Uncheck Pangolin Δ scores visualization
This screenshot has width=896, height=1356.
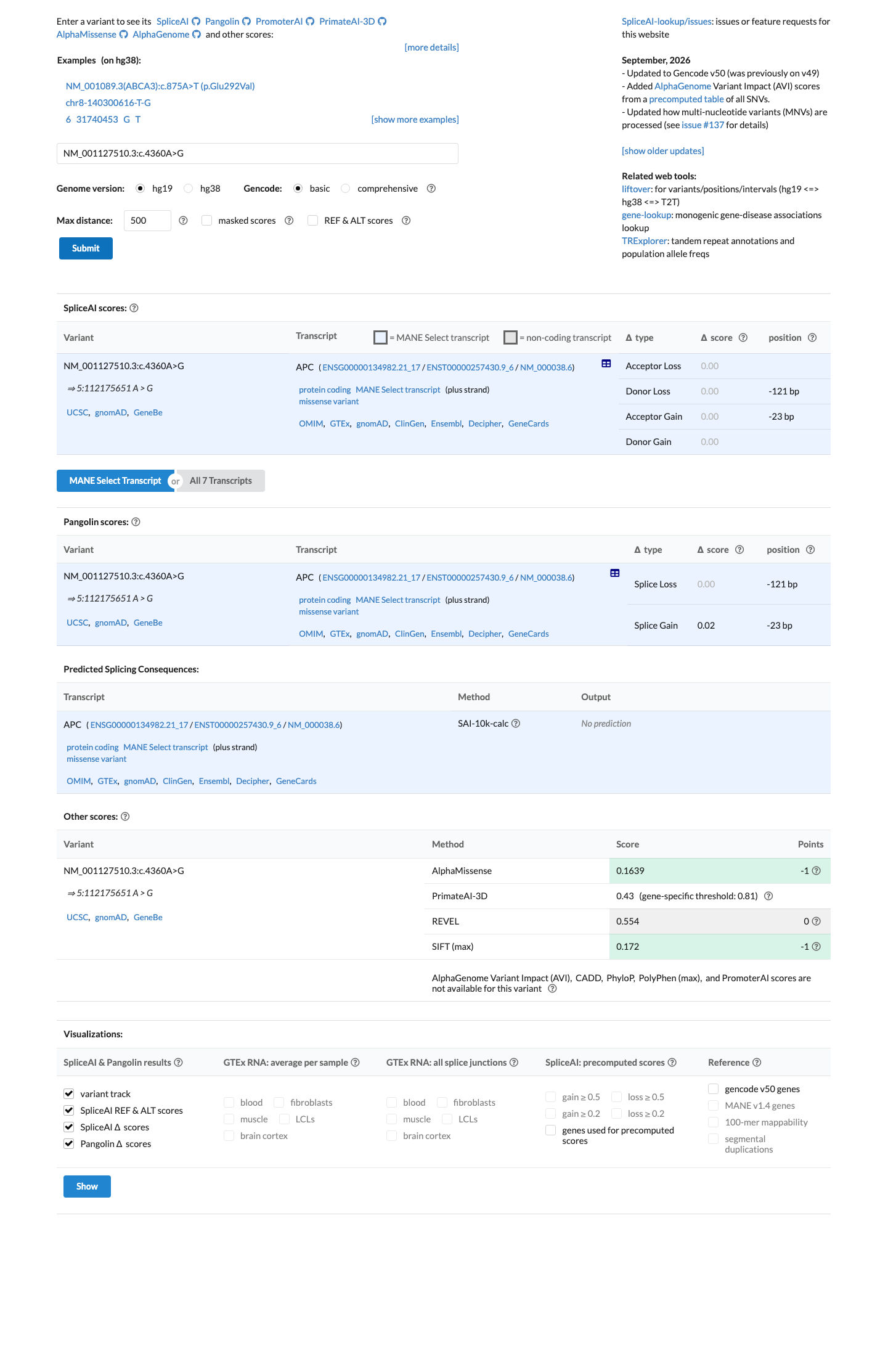(x=69, y=1144)
